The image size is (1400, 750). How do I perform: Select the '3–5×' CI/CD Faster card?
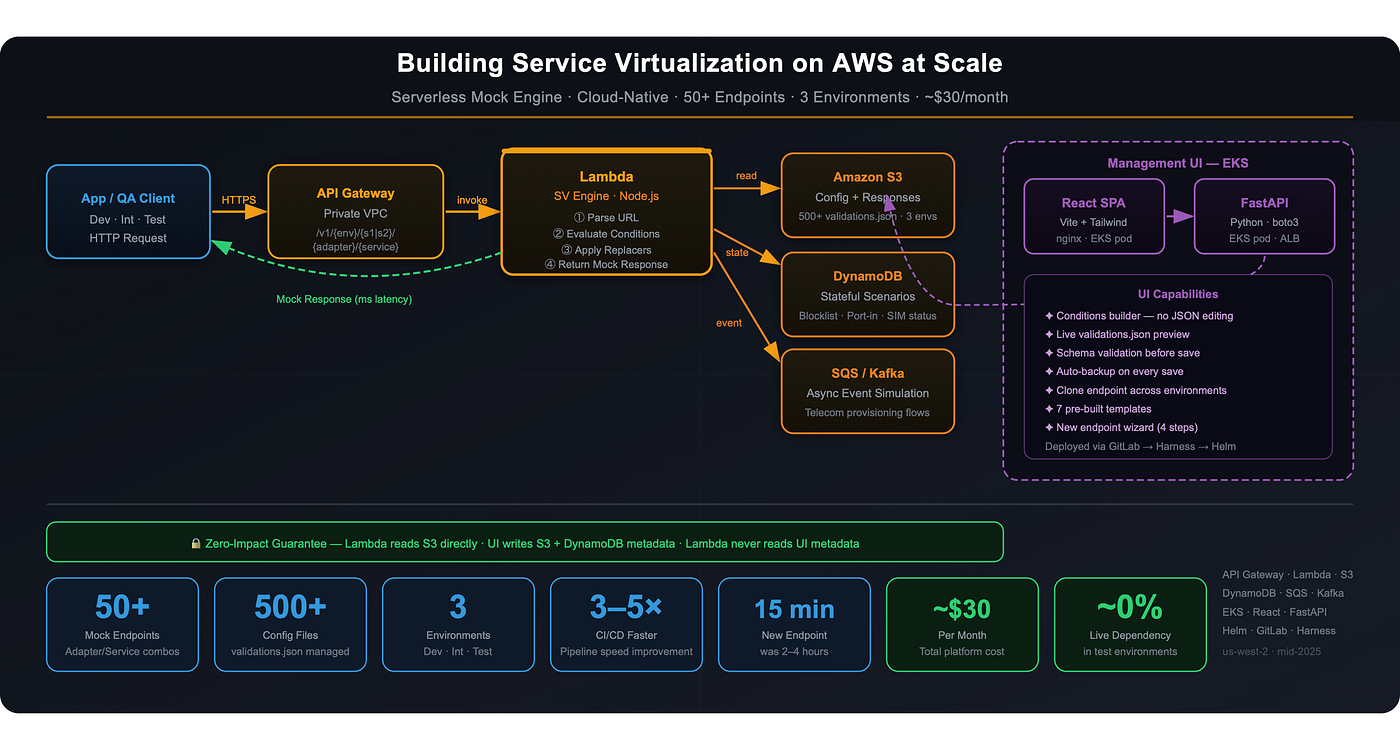click(x=626, y=625)
